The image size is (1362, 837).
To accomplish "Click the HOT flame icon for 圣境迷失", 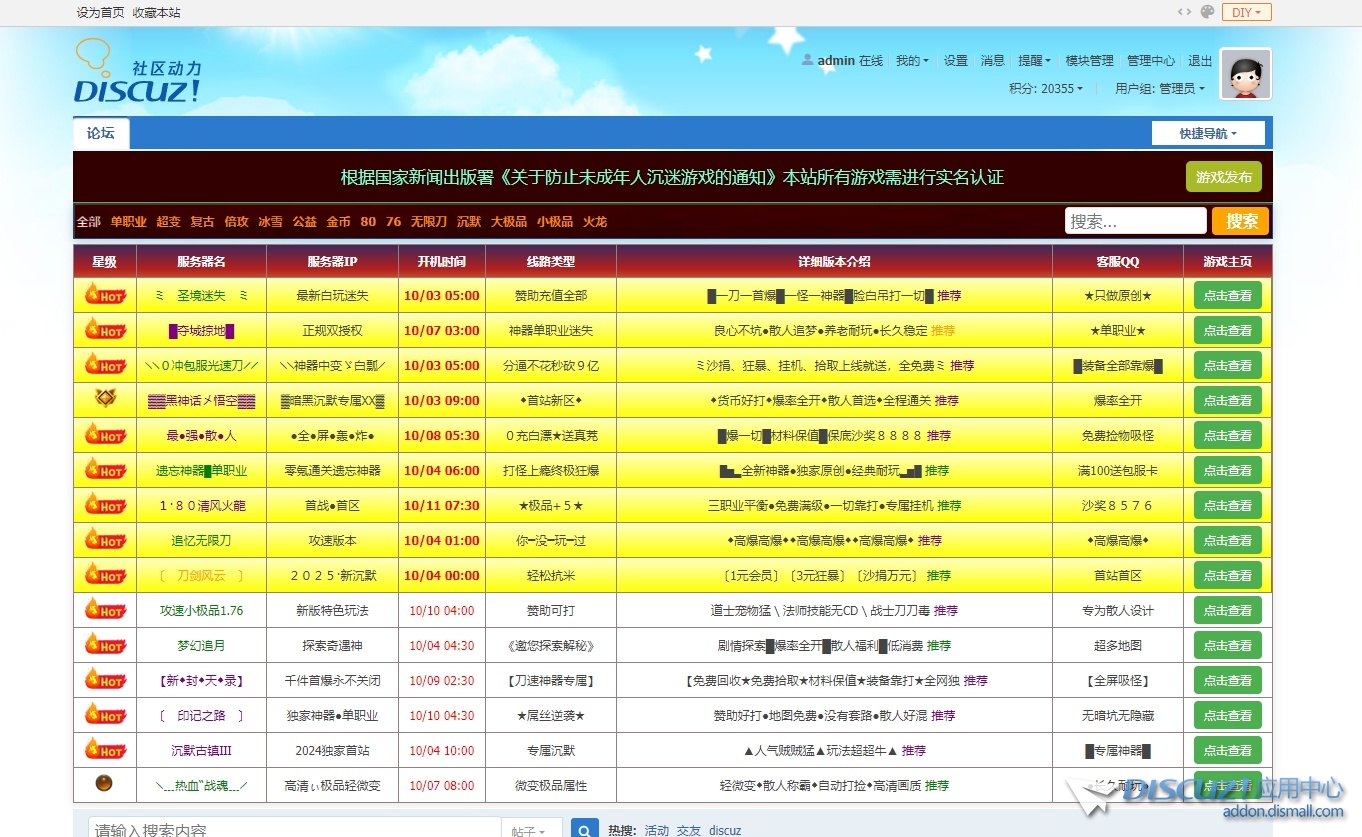I will (x=105, y=295).
